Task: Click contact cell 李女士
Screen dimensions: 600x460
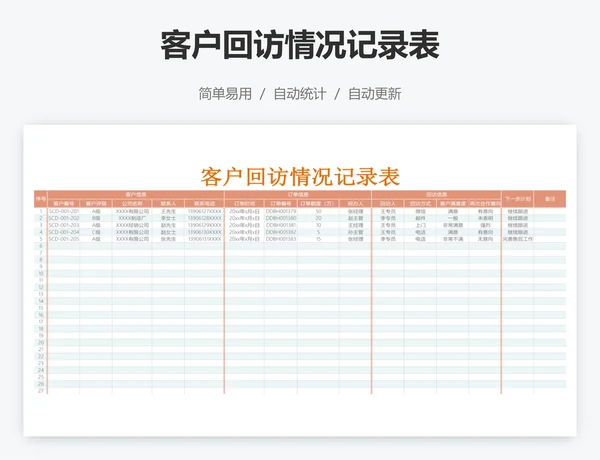Action: tap(168, 218)
